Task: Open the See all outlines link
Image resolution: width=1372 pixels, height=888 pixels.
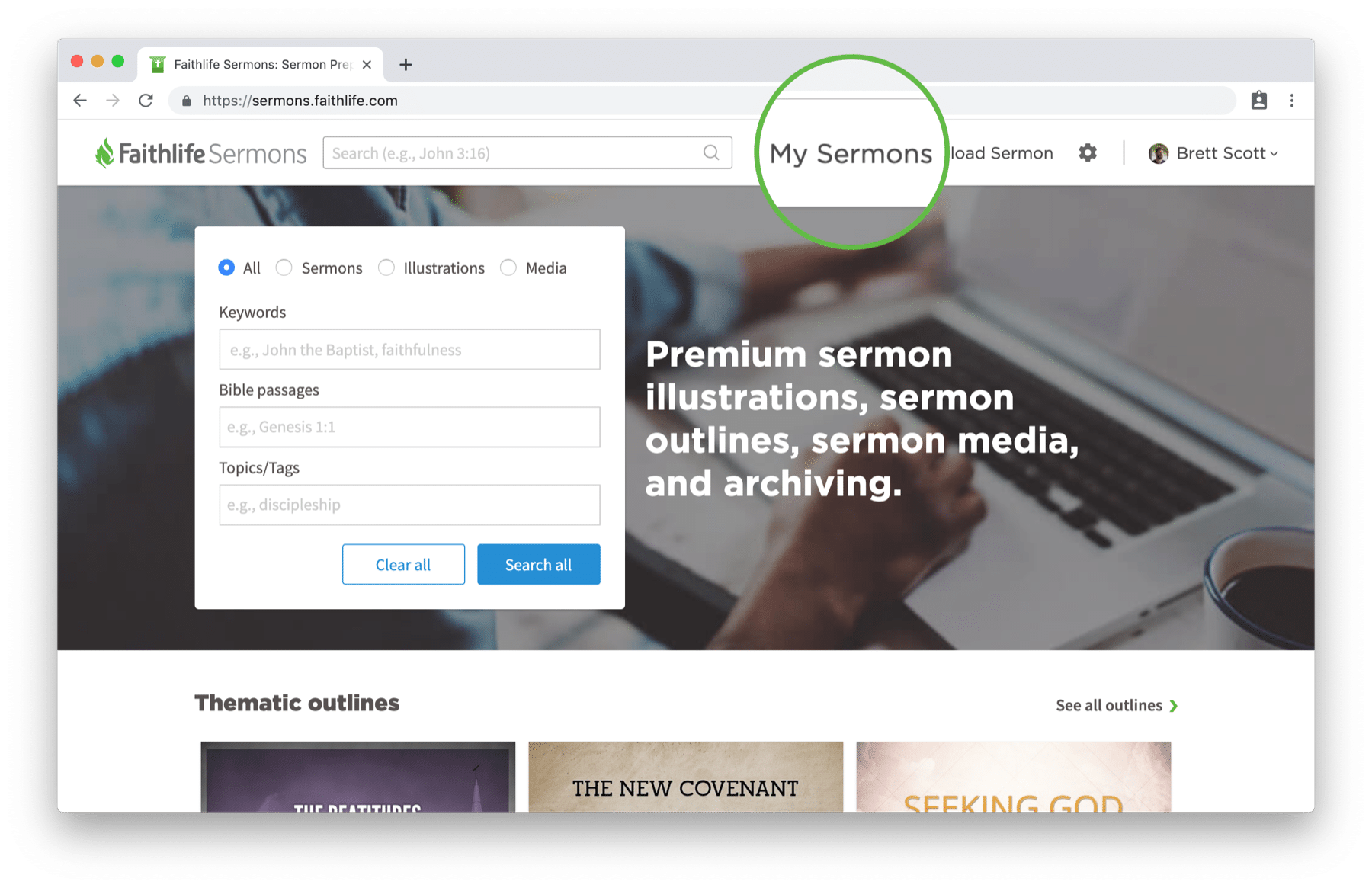Action: 1117,705
